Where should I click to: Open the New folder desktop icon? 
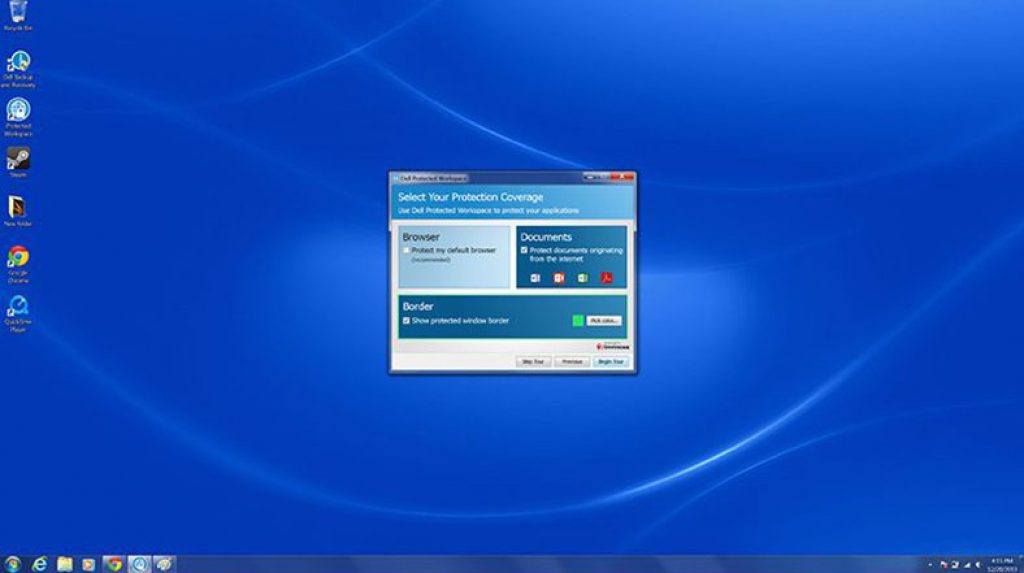coord(18,211)
